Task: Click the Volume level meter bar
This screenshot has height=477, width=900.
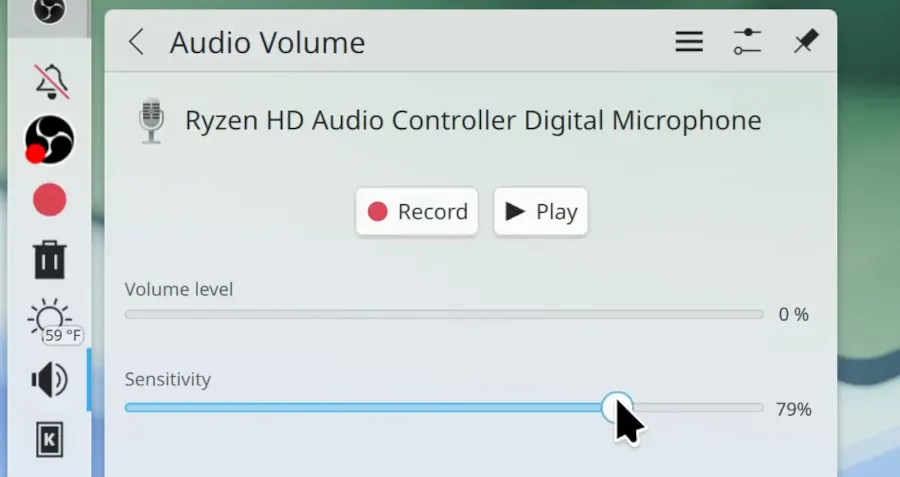Action: pyautogui.click(x=444, y=315)
